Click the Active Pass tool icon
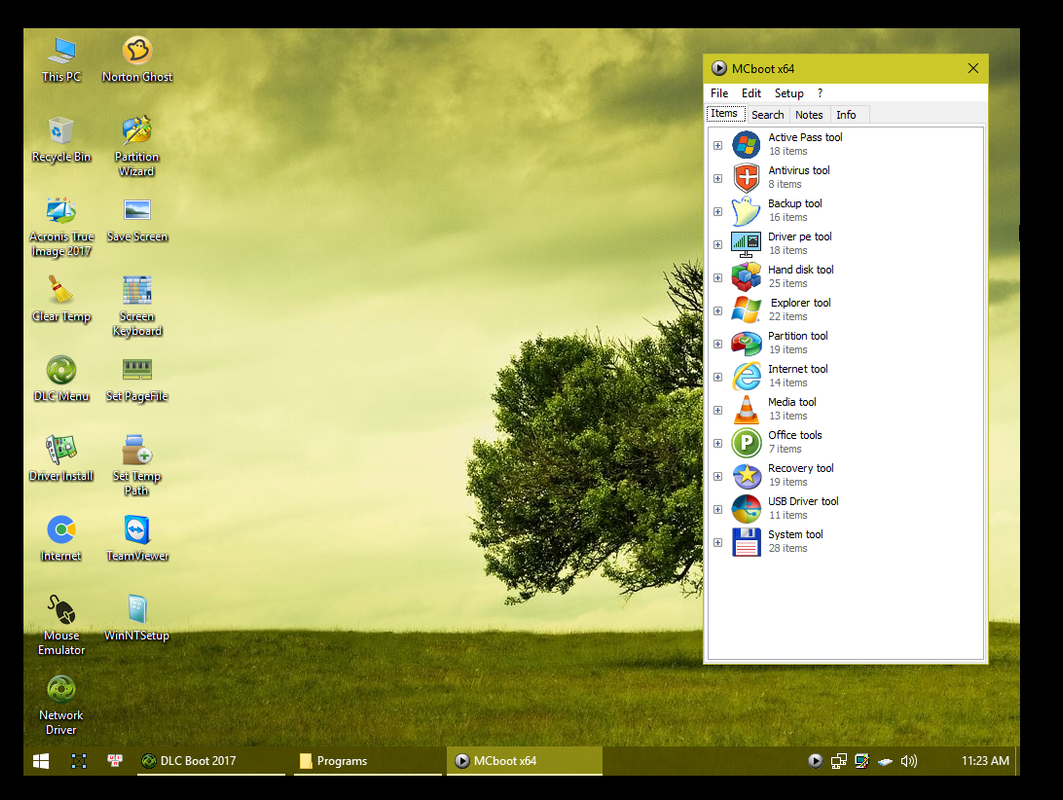This screenshot has width=1063, height=800. pos(746,144)
